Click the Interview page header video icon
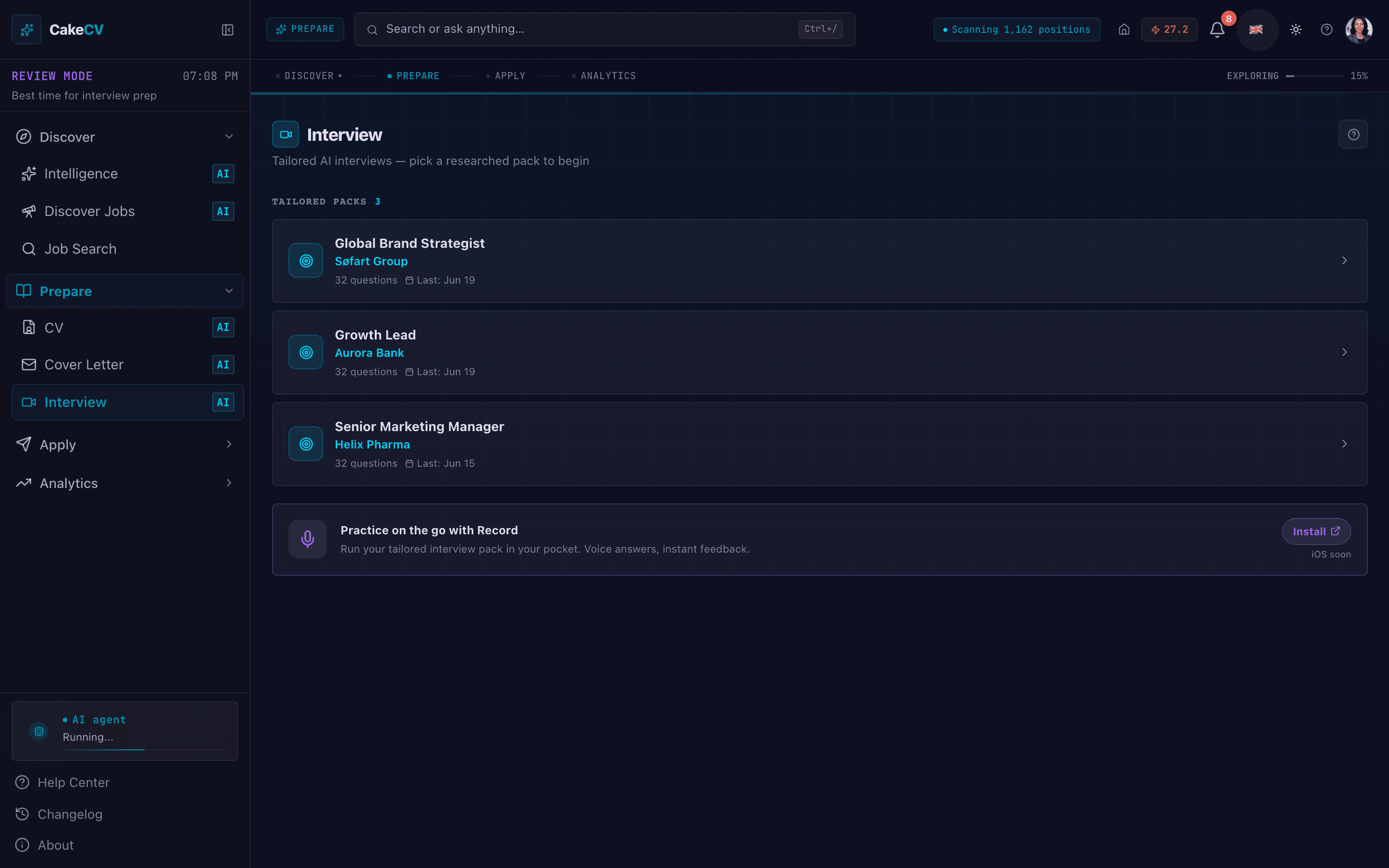This screenshot has height=868, width=1389. click(x=285, y=135)
